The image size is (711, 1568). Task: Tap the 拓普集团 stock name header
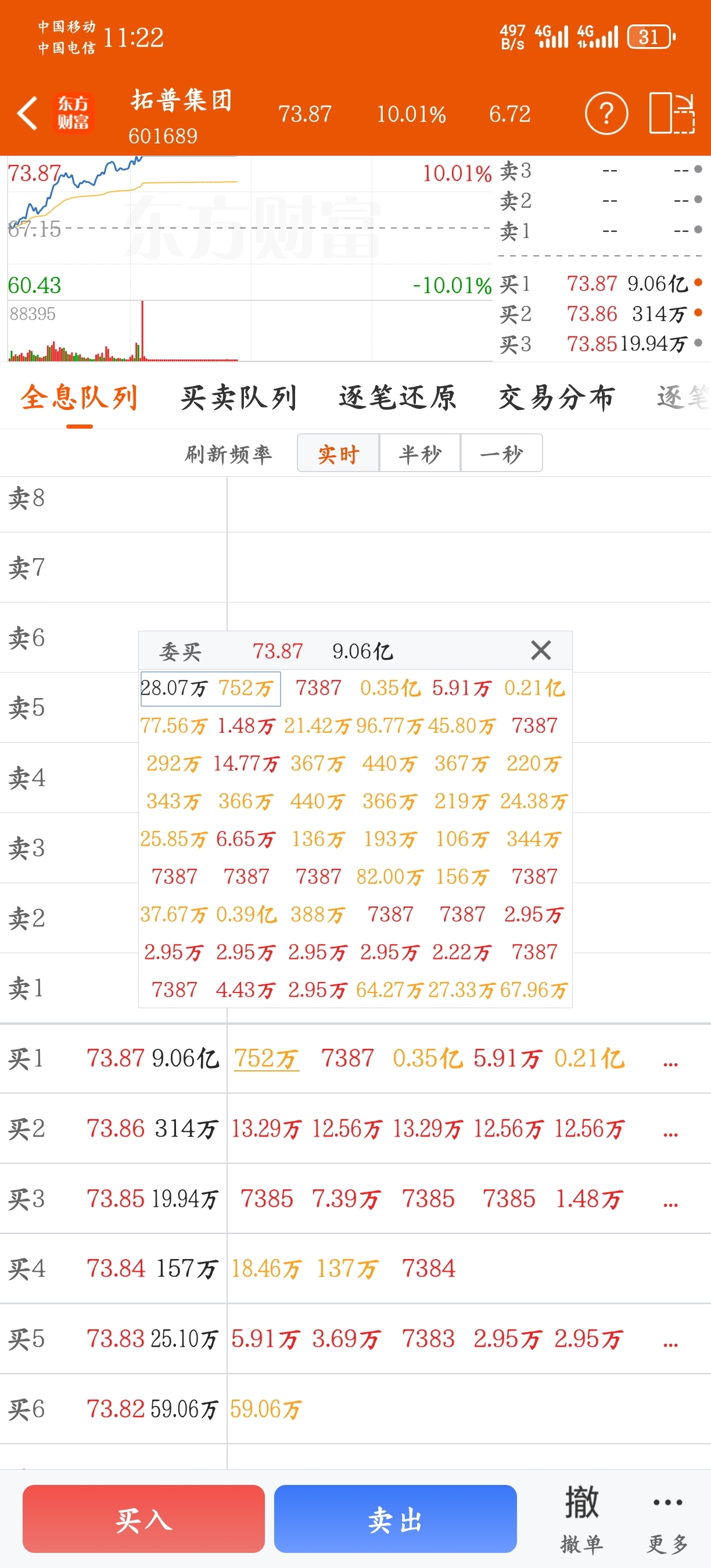(x=182, y=100)
